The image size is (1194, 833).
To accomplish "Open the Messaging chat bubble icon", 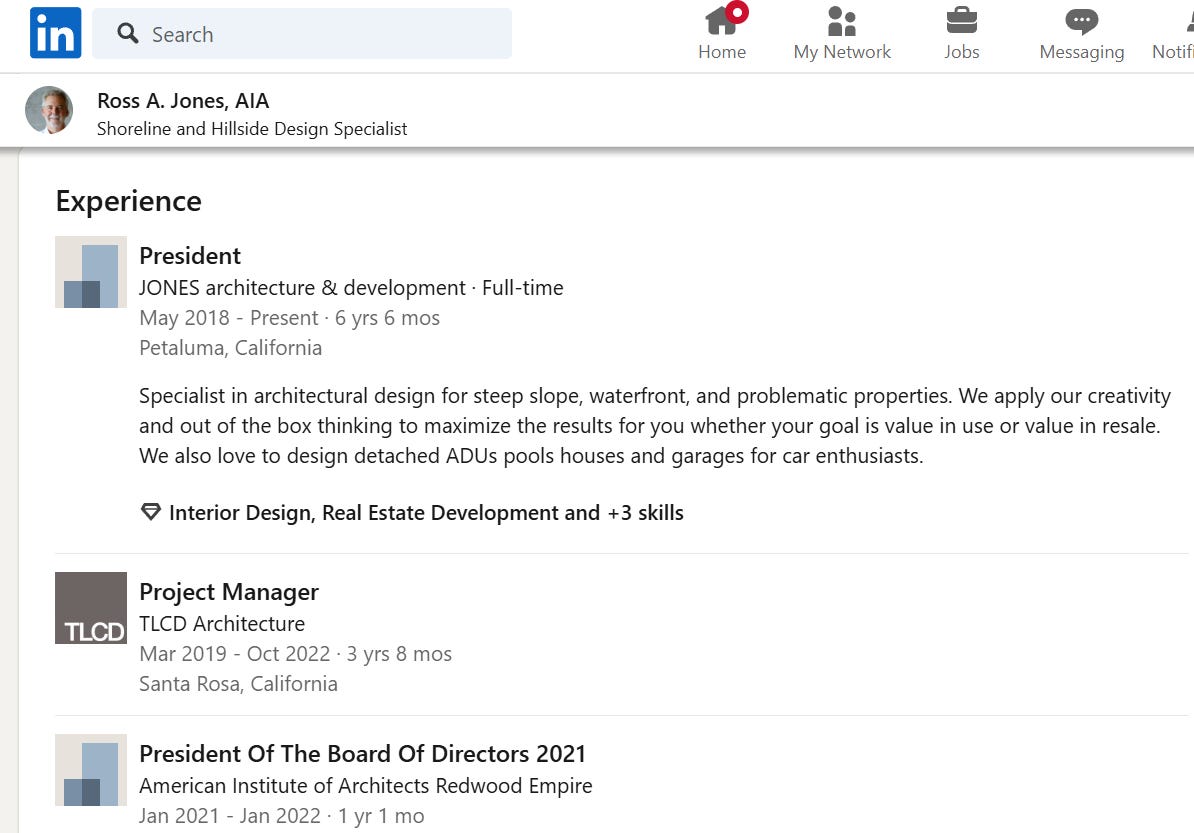I will 1081,21.
